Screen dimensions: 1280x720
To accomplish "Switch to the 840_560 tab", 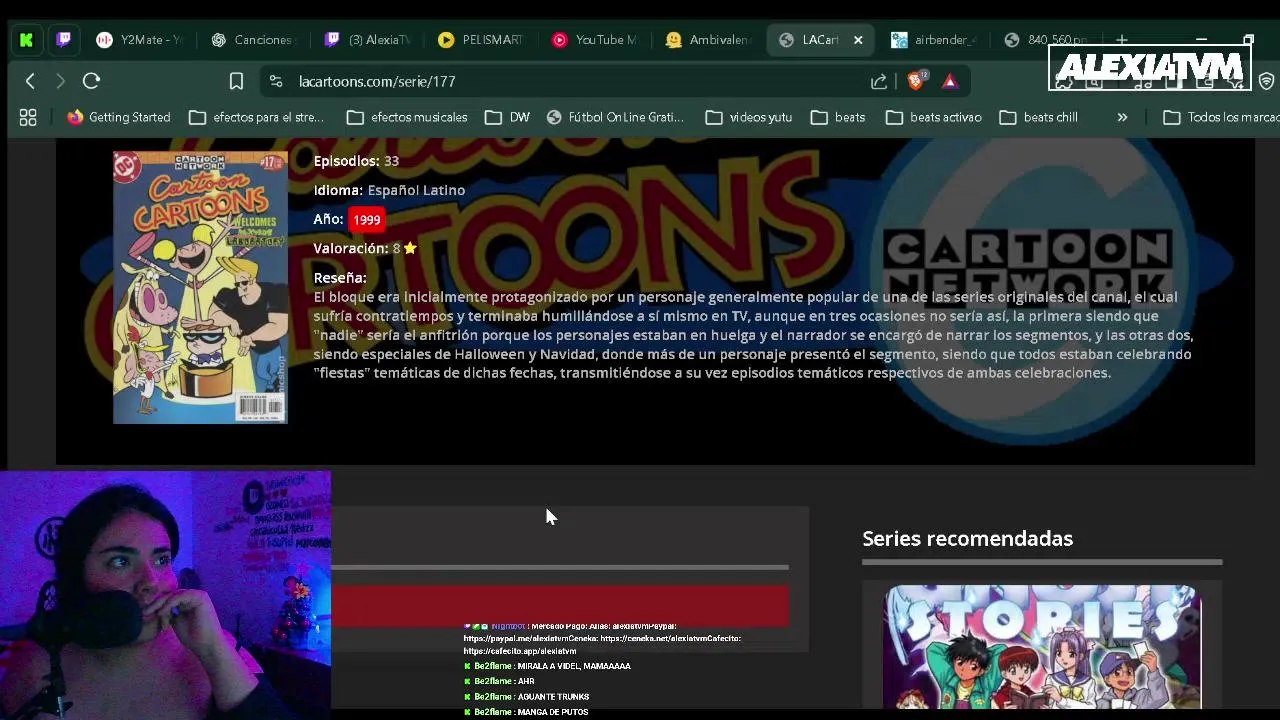I will tap(1048, 40).
